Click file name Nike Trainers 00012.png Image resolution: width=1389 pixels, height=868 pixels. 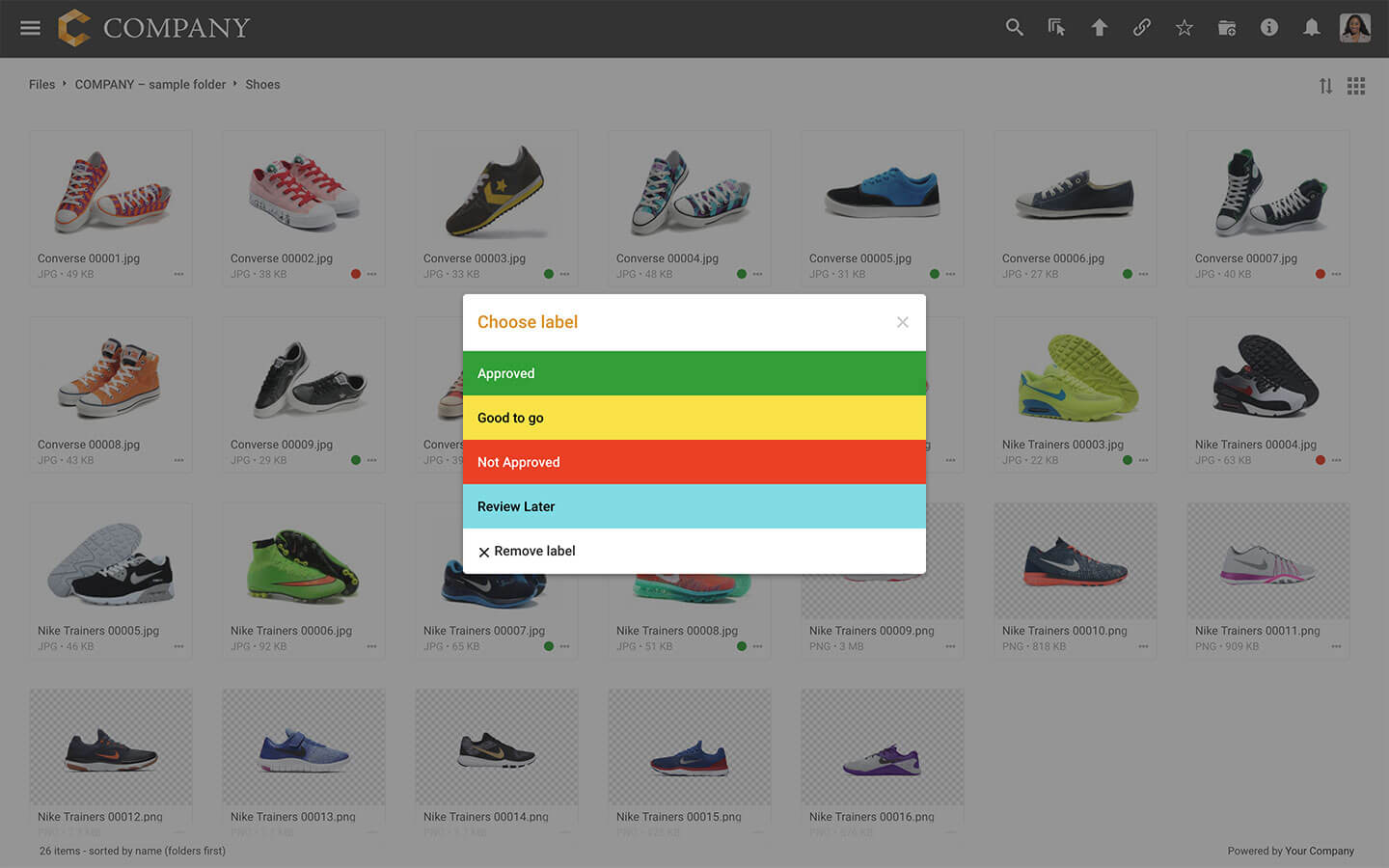pyautogui.click(x=100, y=817)
